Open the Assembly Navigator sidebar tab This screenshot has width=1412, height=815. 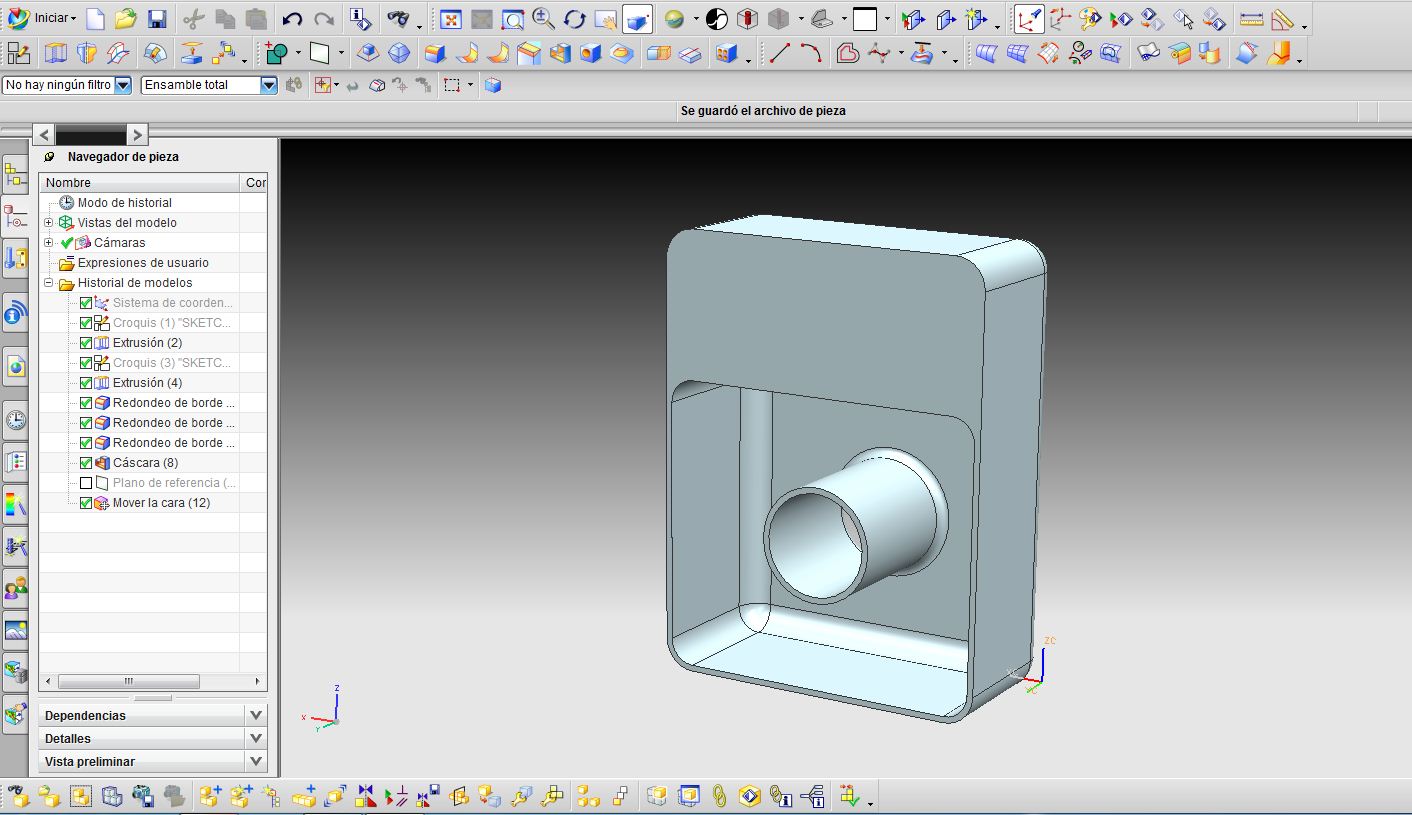click(x=15, y=175)
